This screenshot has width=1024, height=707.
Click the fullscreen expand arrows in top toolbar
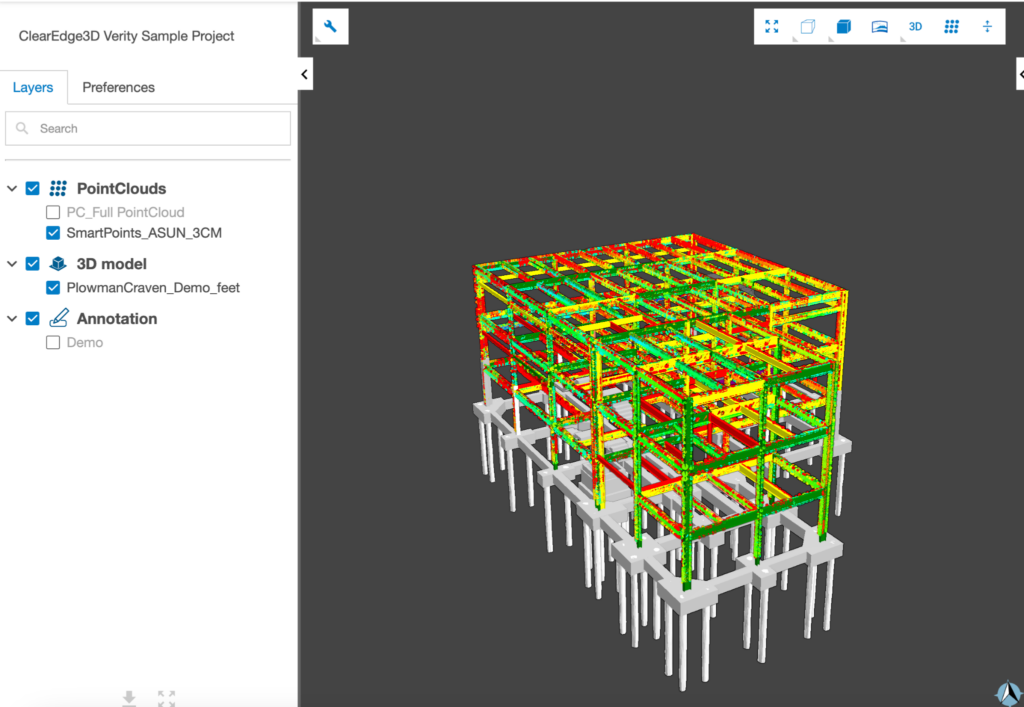[x=771, y=27]
